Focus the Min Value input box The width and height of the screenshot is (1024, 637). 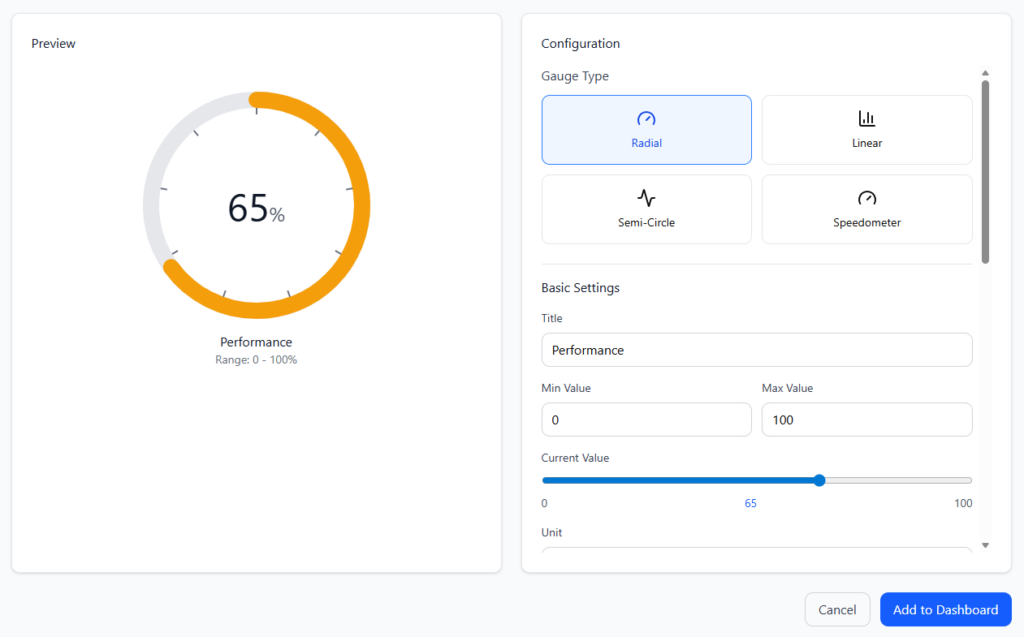pyautogui.click(x=646, y=420)
